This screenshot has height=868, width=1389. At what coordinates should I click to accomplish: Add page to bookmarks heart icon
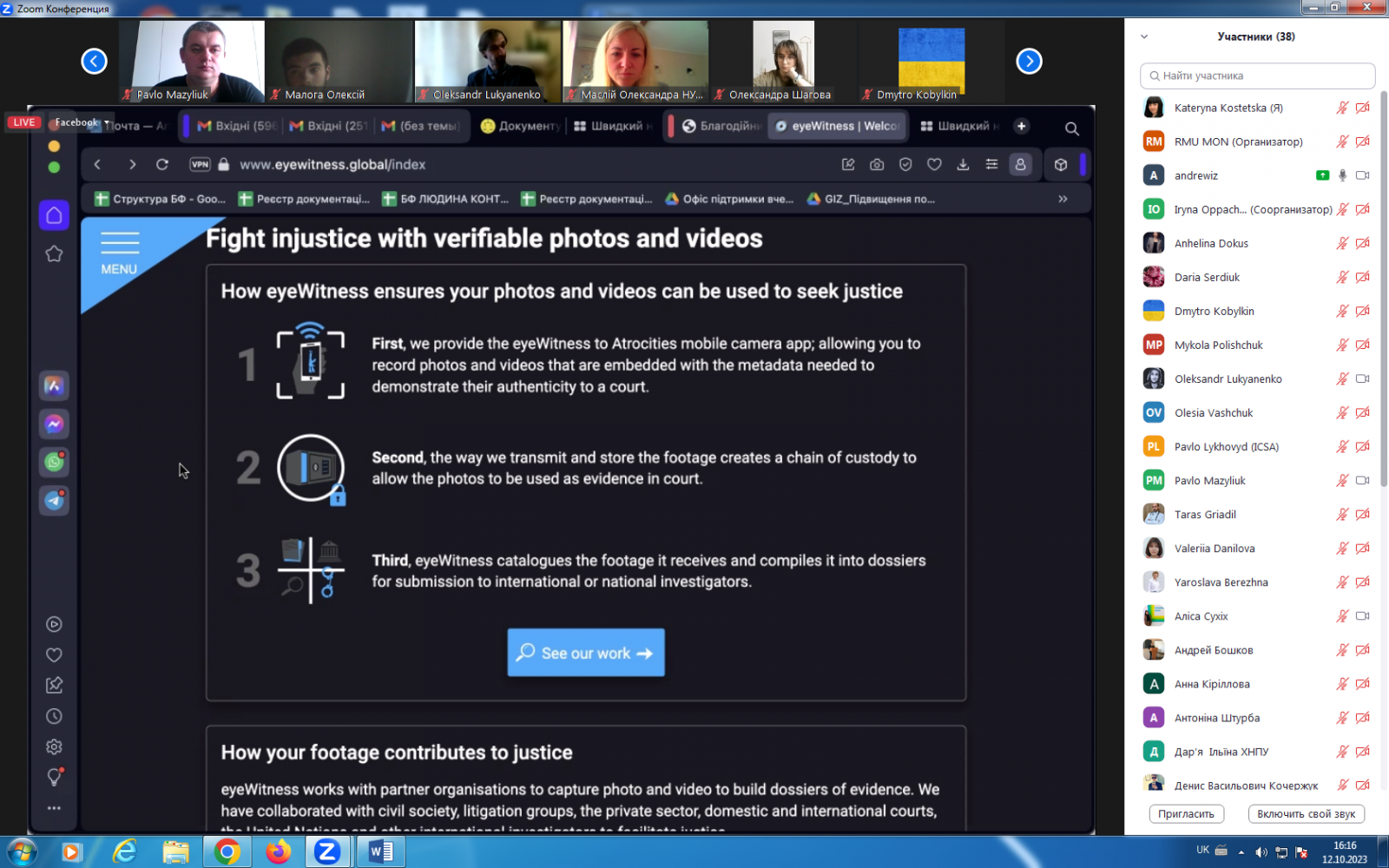[x=934, y=165]
